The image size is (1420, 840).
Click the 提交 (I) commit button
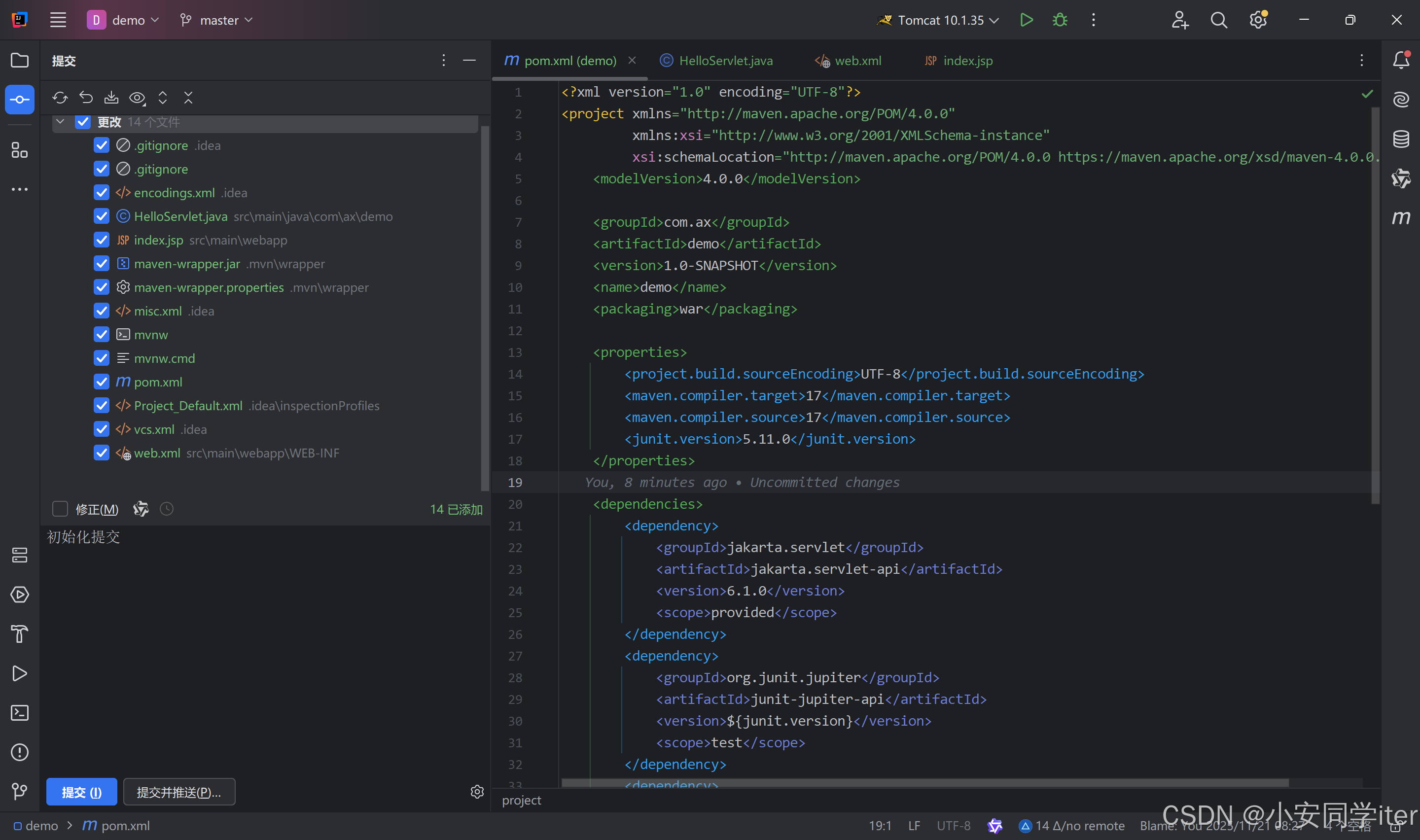81,792
